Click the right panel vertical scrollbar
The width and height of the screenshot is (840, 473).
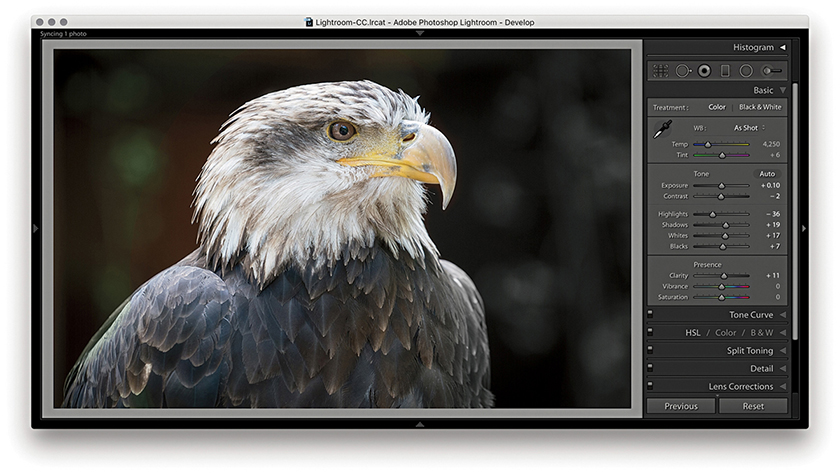click(795, 211)
